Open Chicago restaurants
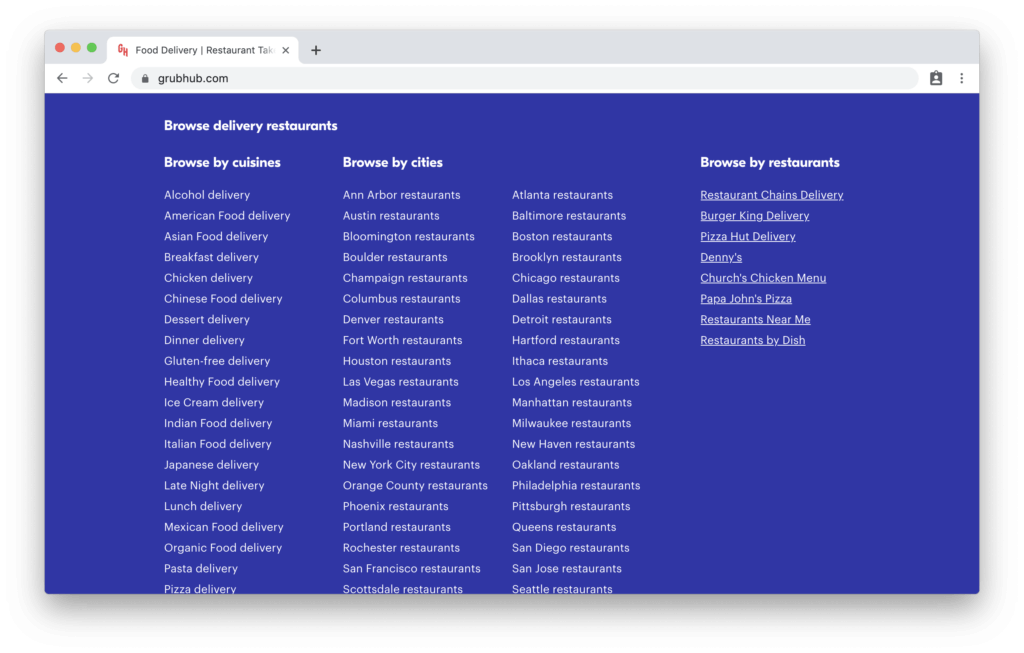The height and width of the screenshot is (653, 1024). point(566,278)
